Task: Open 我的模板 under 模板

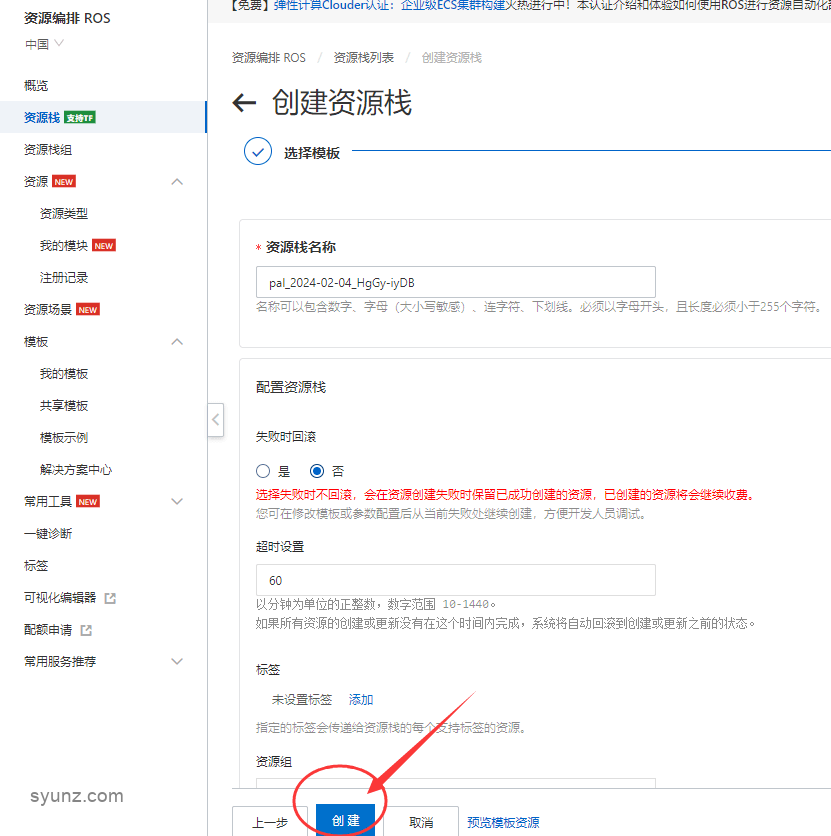Action: 64,374
